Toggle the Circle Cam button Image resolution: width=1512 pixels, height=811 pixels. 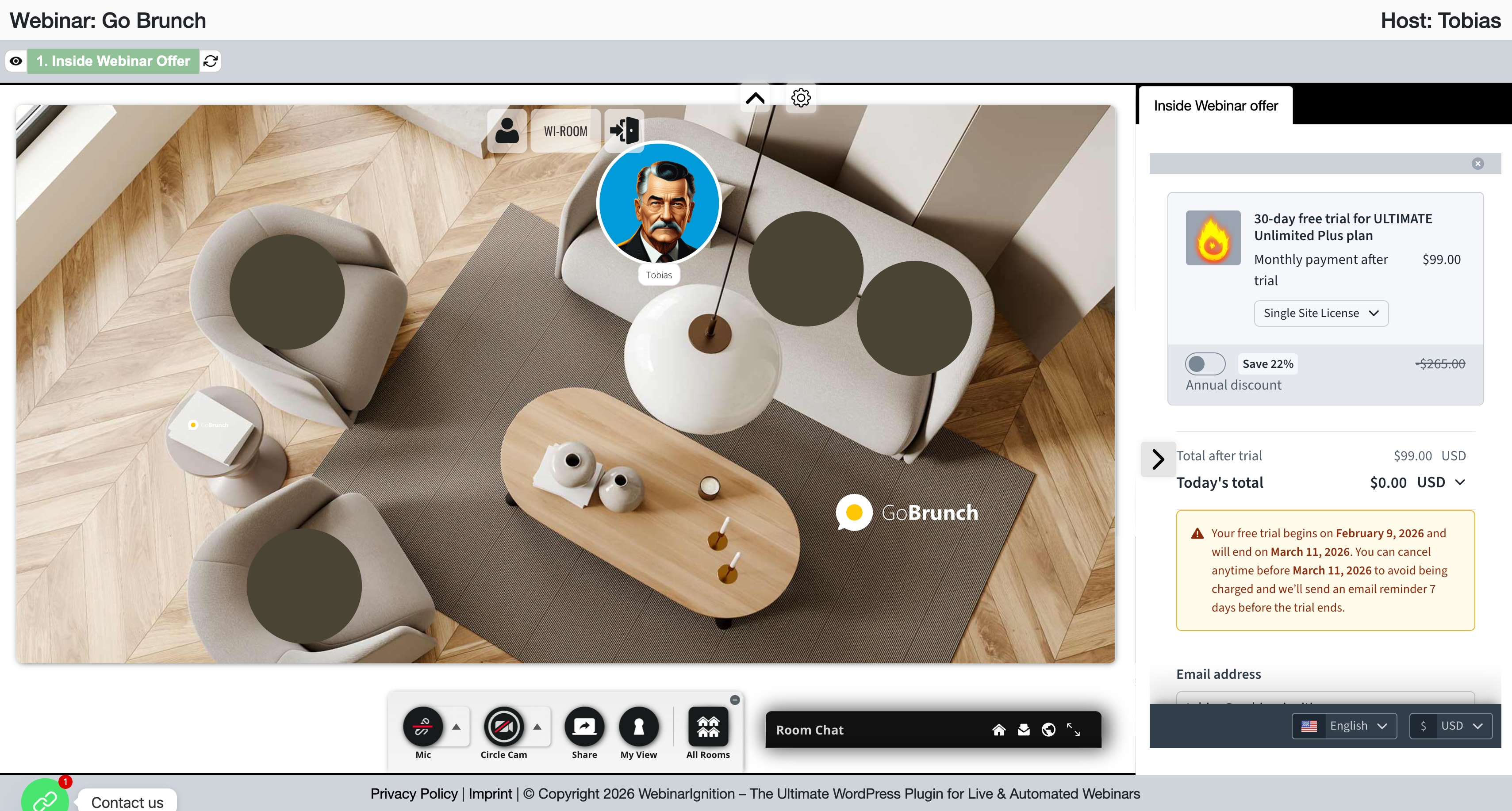coord(503,727)
